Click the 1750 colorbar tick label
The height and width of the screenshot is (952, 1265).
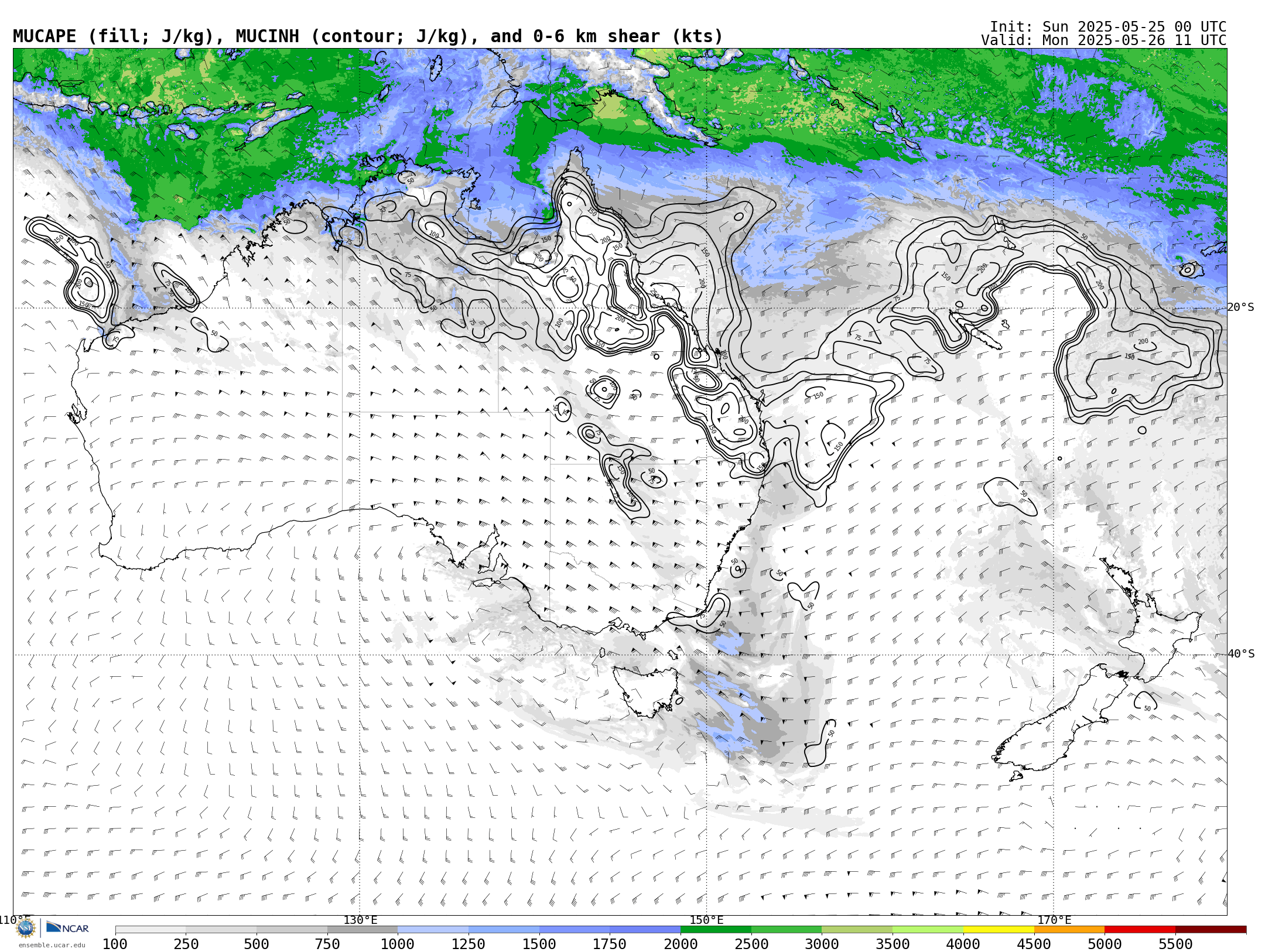610,944
